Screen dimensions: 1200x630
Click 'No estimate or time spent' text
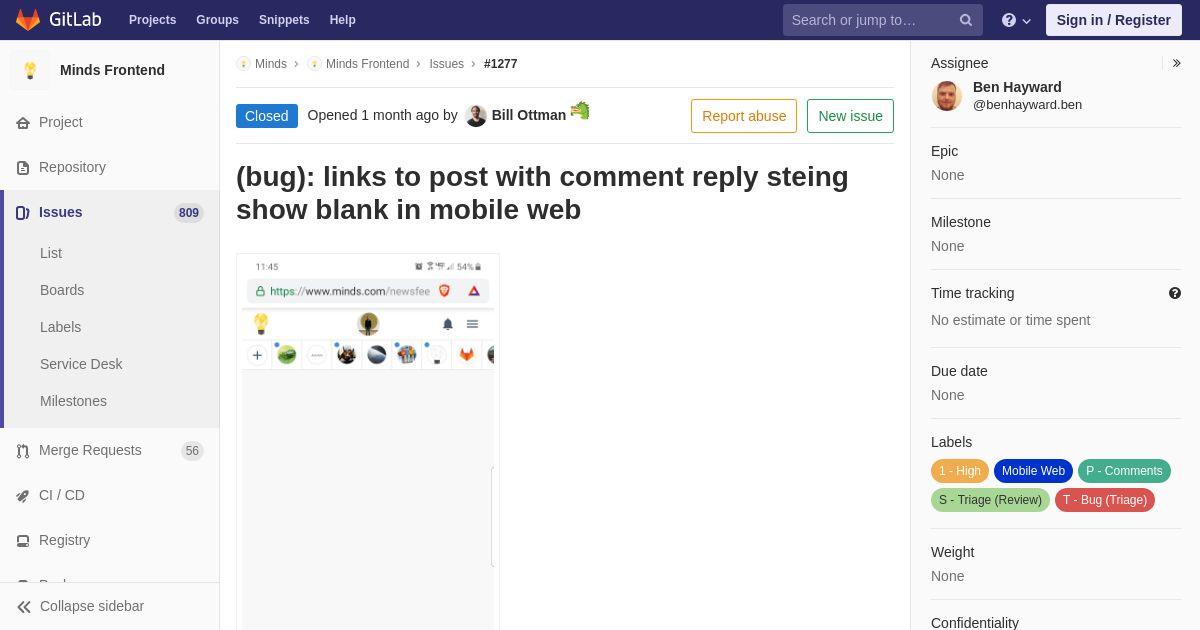click(1010, 320)
